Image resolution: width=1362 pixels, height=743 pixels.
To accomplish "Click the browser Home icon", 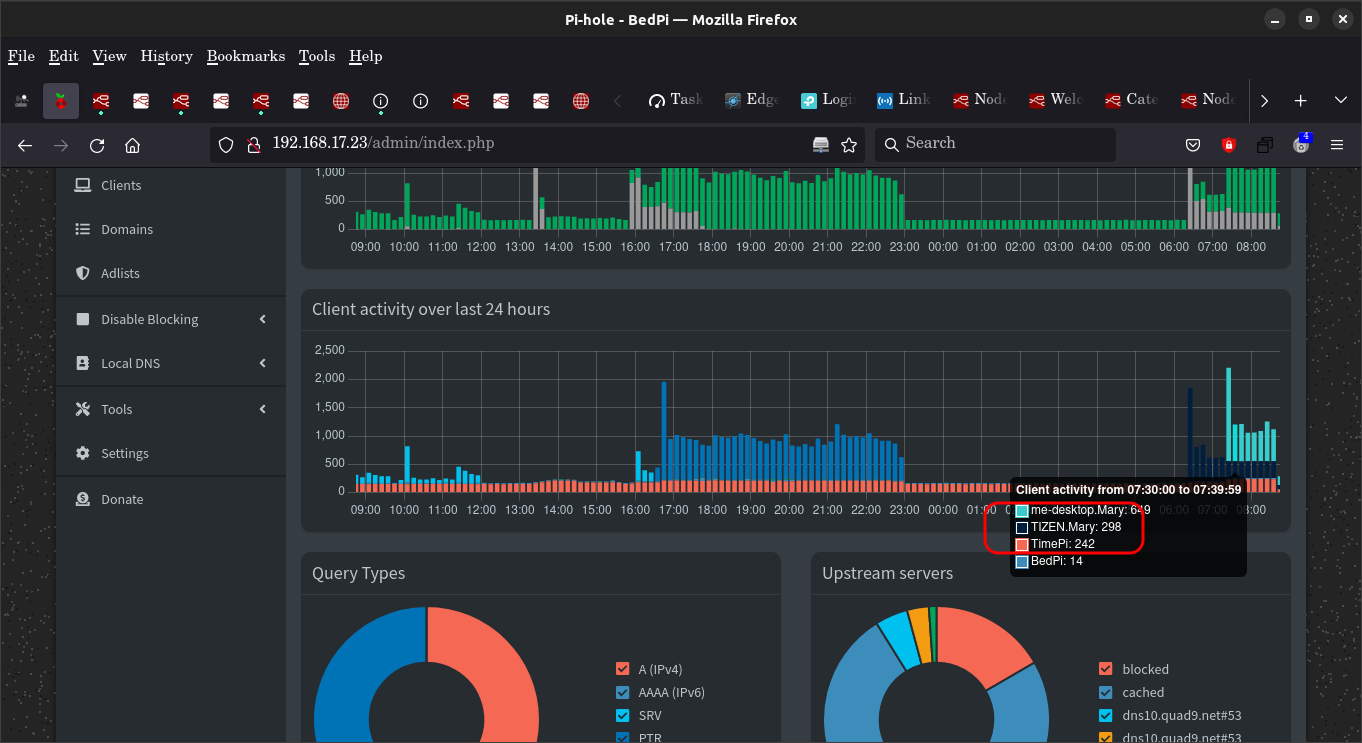I will coord(132,145).
